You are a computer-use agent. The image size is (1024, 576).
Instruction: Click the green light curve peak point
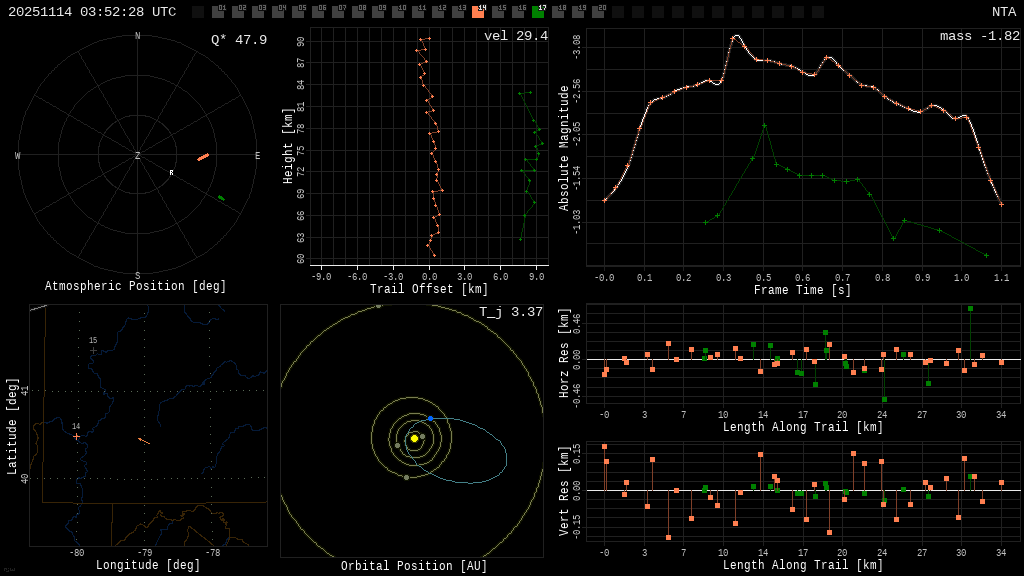coord(764,125)
